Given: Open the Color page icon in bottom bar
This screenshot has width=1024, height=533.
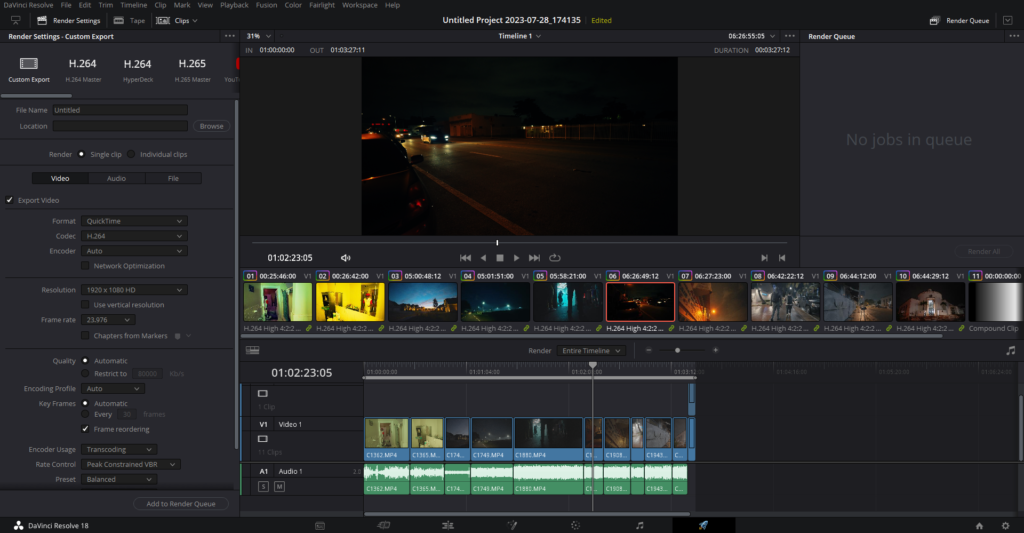Looking at the screenshot, I should [x=575, y=525].
